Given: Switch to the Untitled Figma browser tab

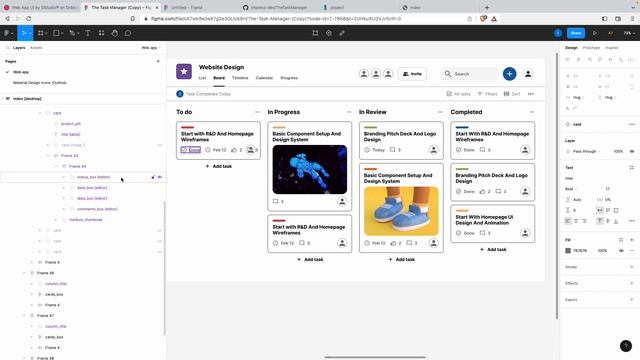Looking at the screenshot, I should coord(187,7).
